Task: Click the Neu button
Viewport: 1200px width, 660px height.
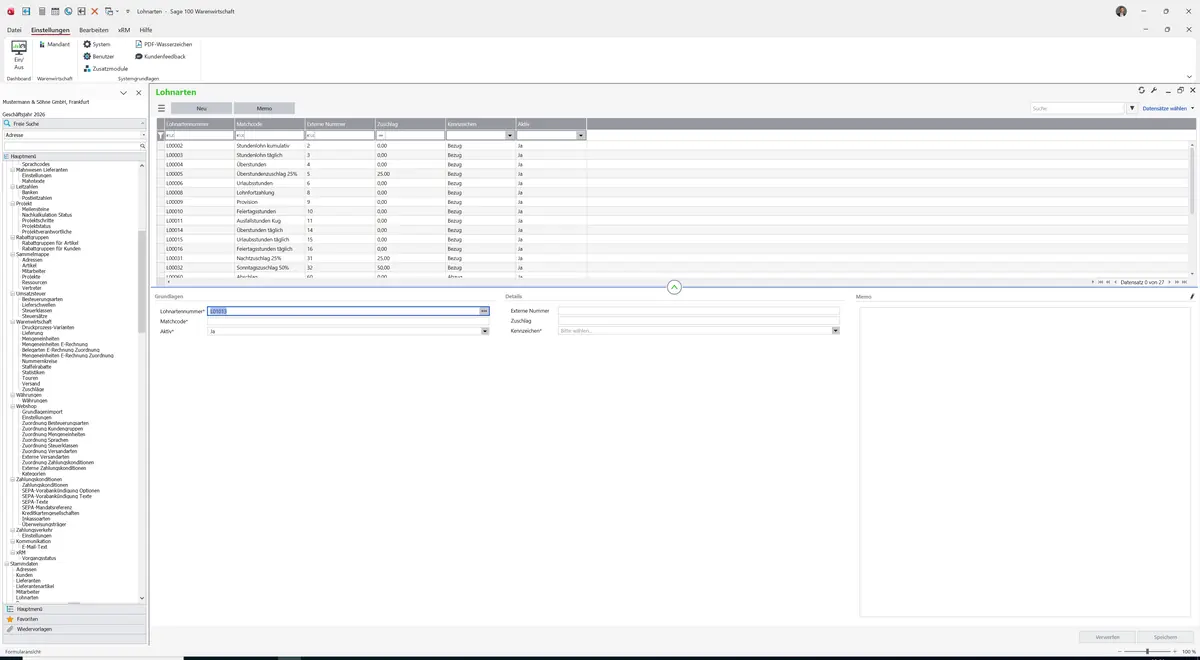Action: (x=201, y=108)
